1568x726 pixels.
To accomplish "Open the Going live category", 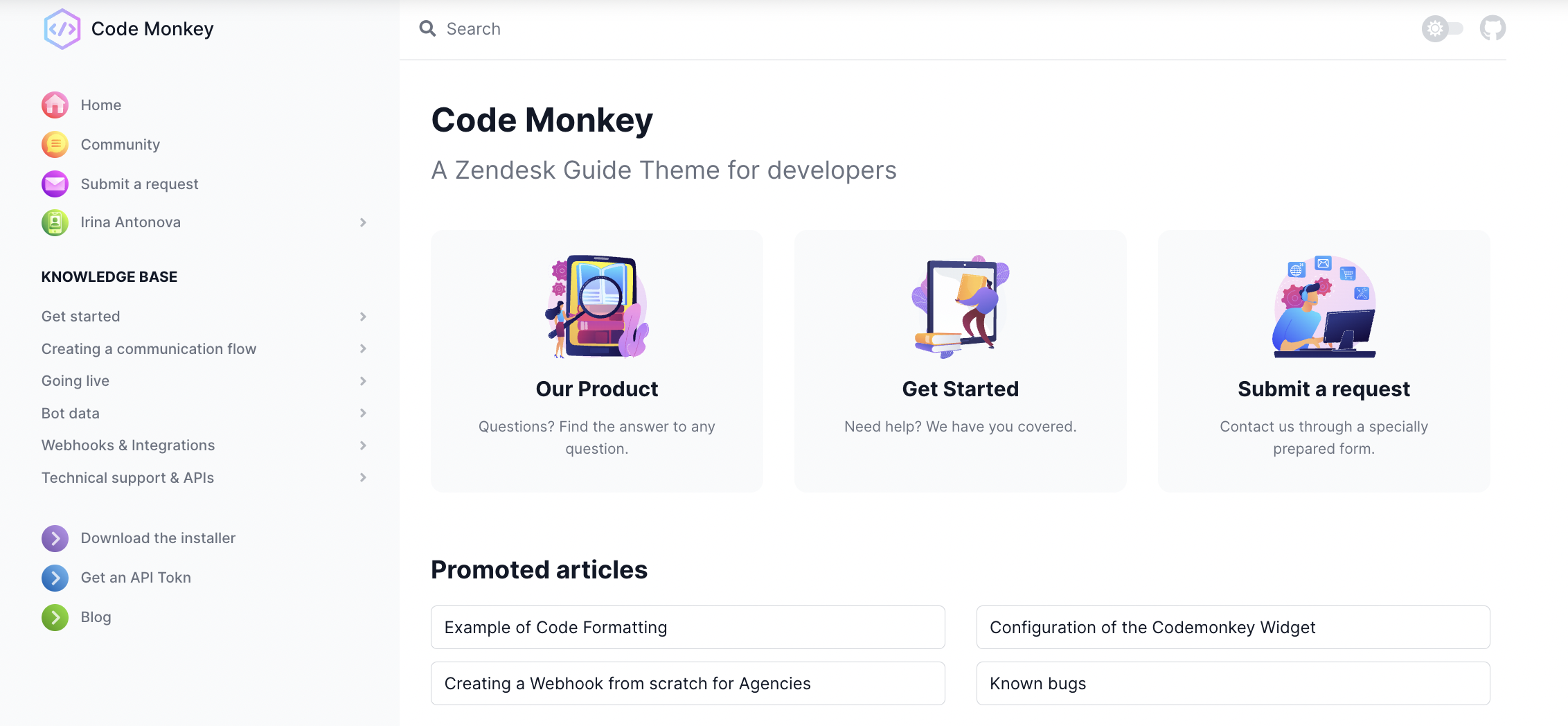I will click(75, 381).
